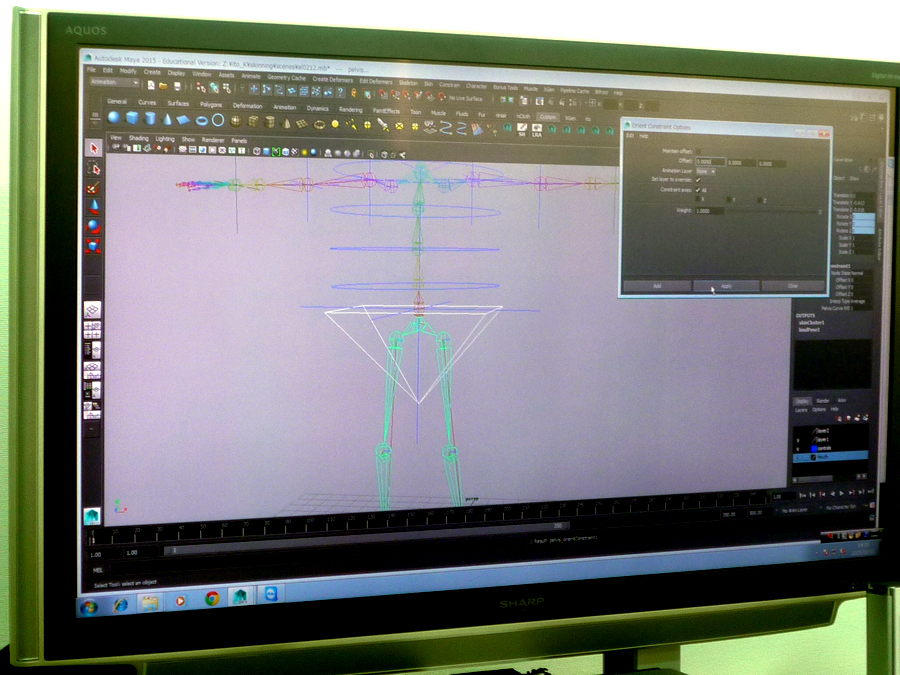This screenshot has width=900, height=675.
Task: Click the Add button in Orient Constraint Options
Action: click(x=657, y=286)
